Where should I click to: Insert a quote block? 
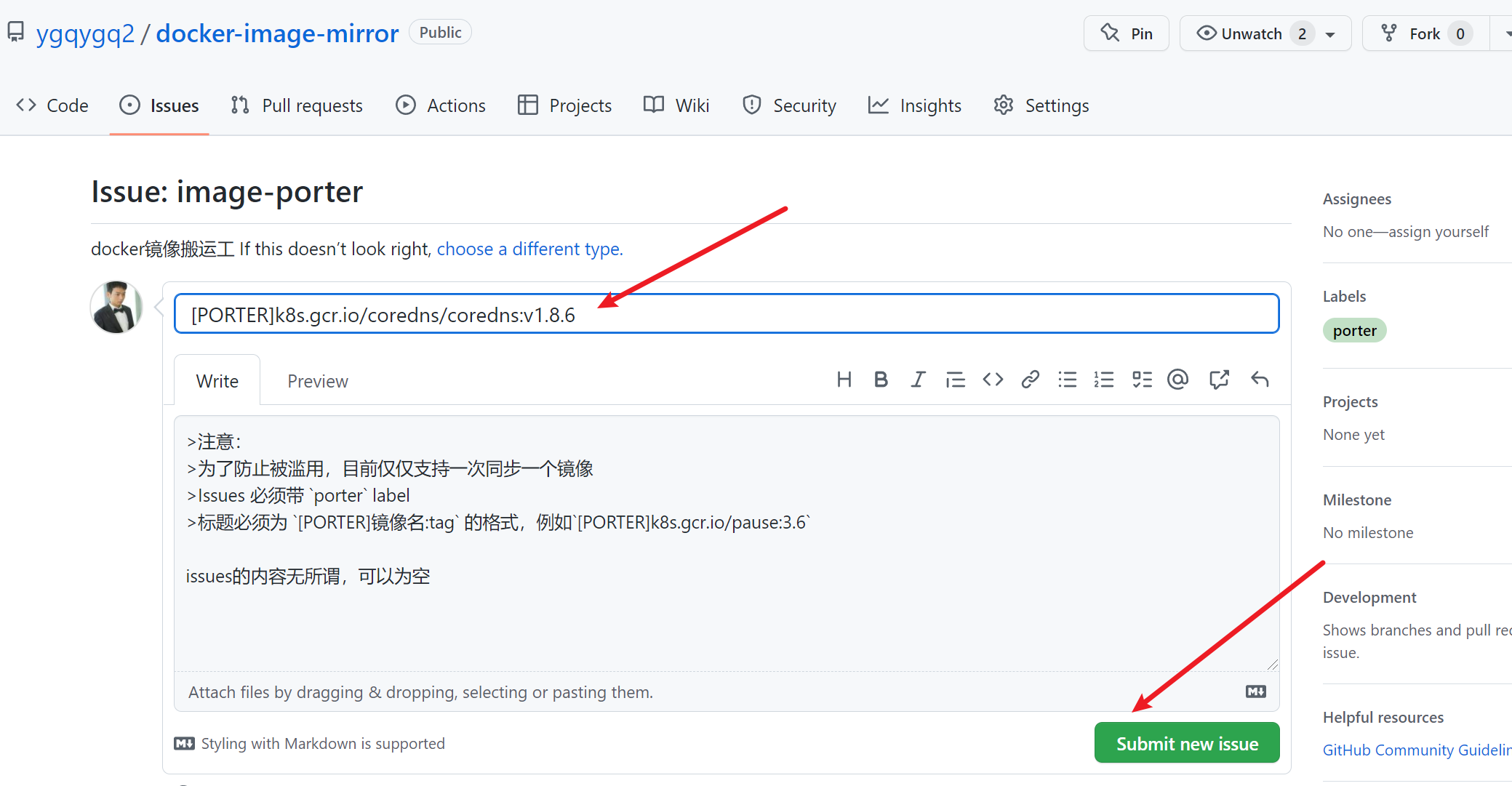pyautogui.click(x=955, y=380)
